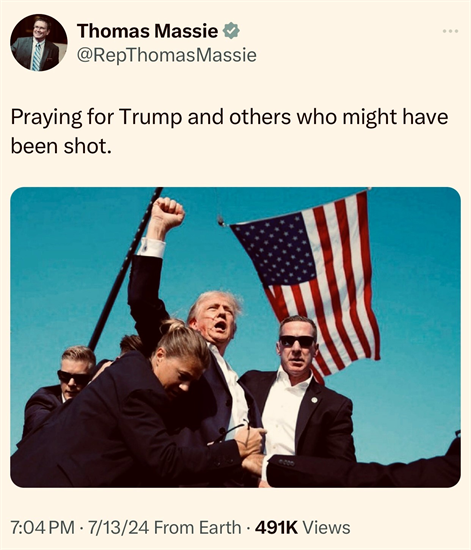Viewport: 471px width, 550px height.
Task: Open the attached rally photo full size
Action: [x=235, y=337]
